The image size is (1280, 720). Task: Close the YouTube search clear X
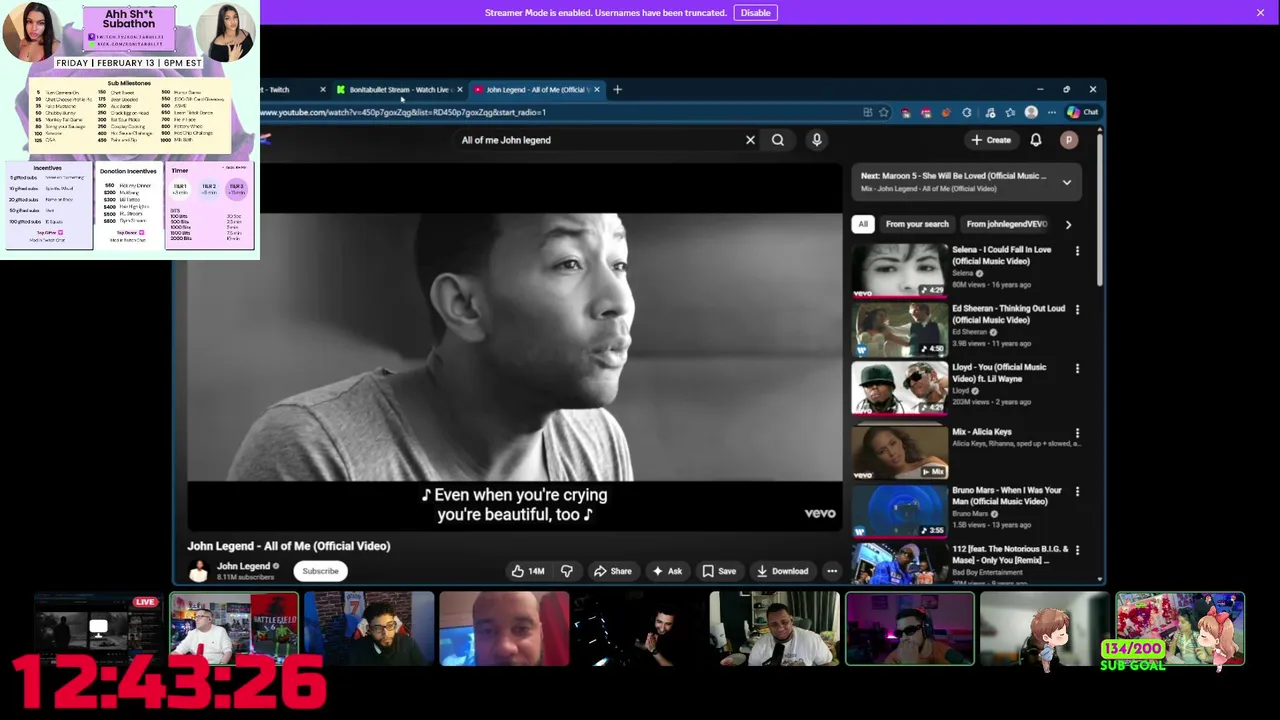[x=750, y=140]
